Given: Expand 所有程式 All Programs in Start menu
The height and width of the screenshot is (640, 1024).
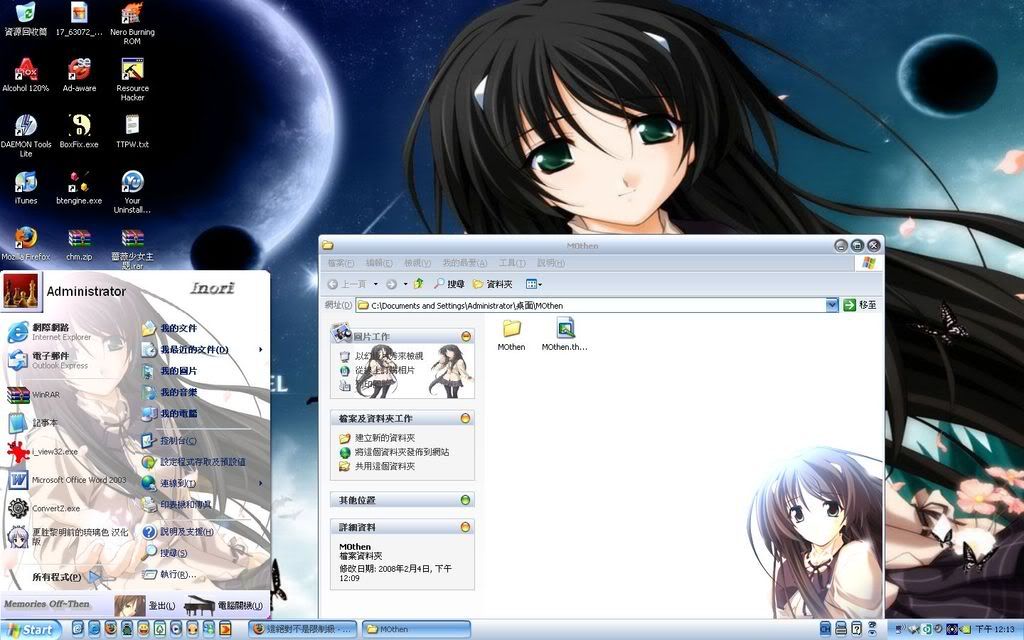Looking at the screenshot, I should (x=67, y=577).
